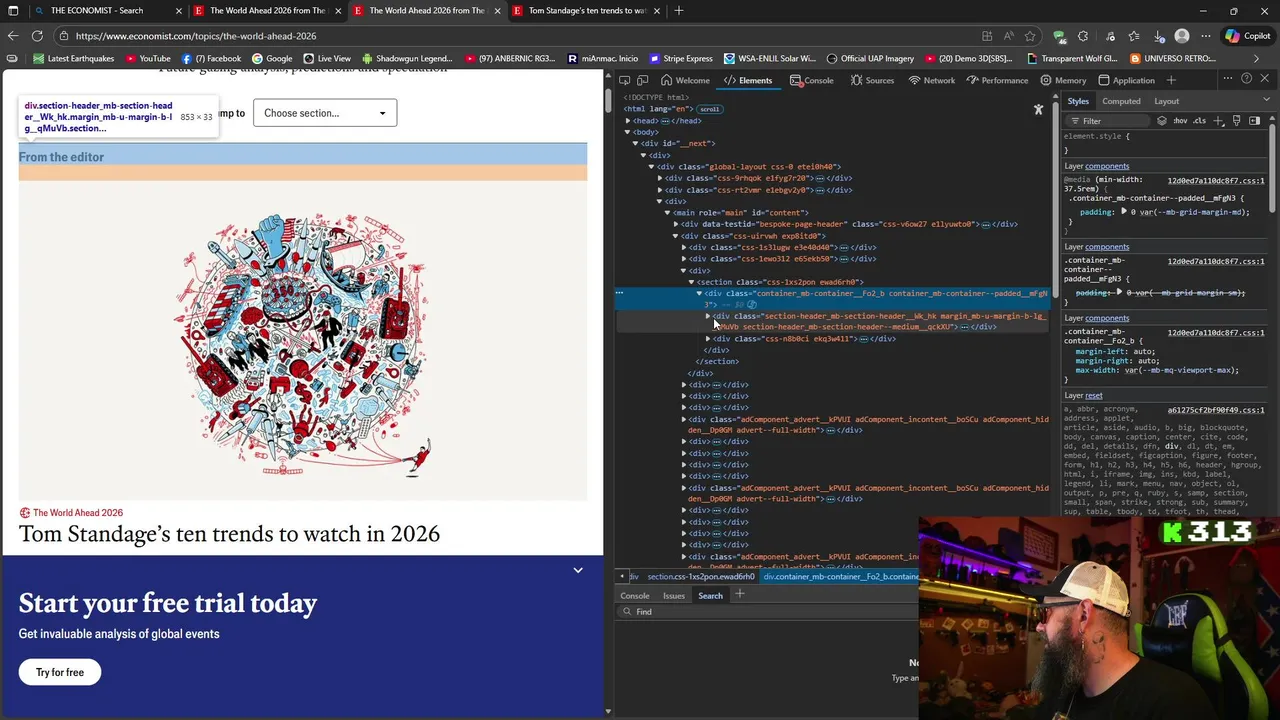Image resolution: width=1280 pixels, height=720 pixels.
Task: Open the Welcome tab in DevTools
Action: click(x=685, y=80)
